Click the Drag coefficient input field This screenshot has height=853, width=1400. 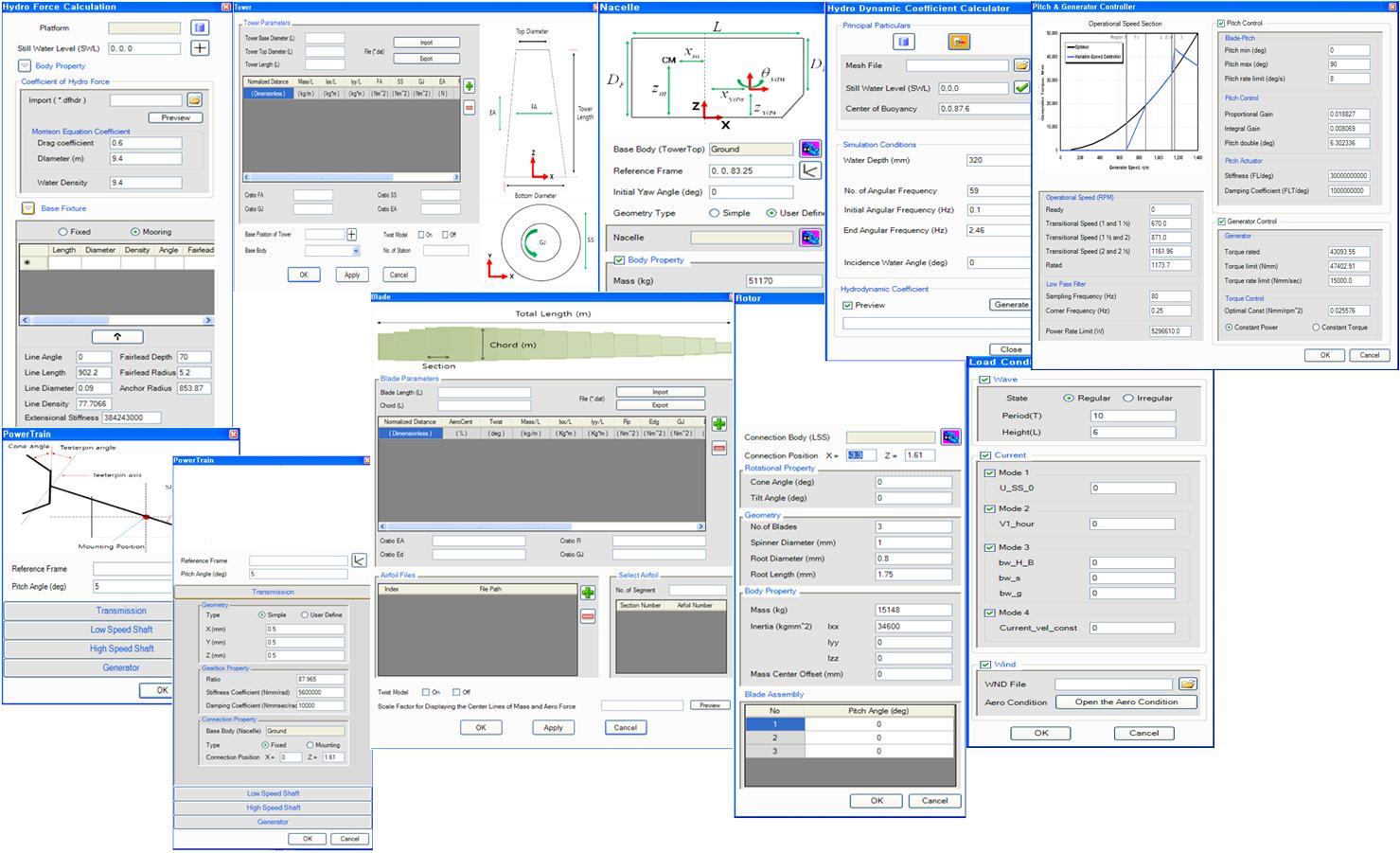tap(146, 143)
